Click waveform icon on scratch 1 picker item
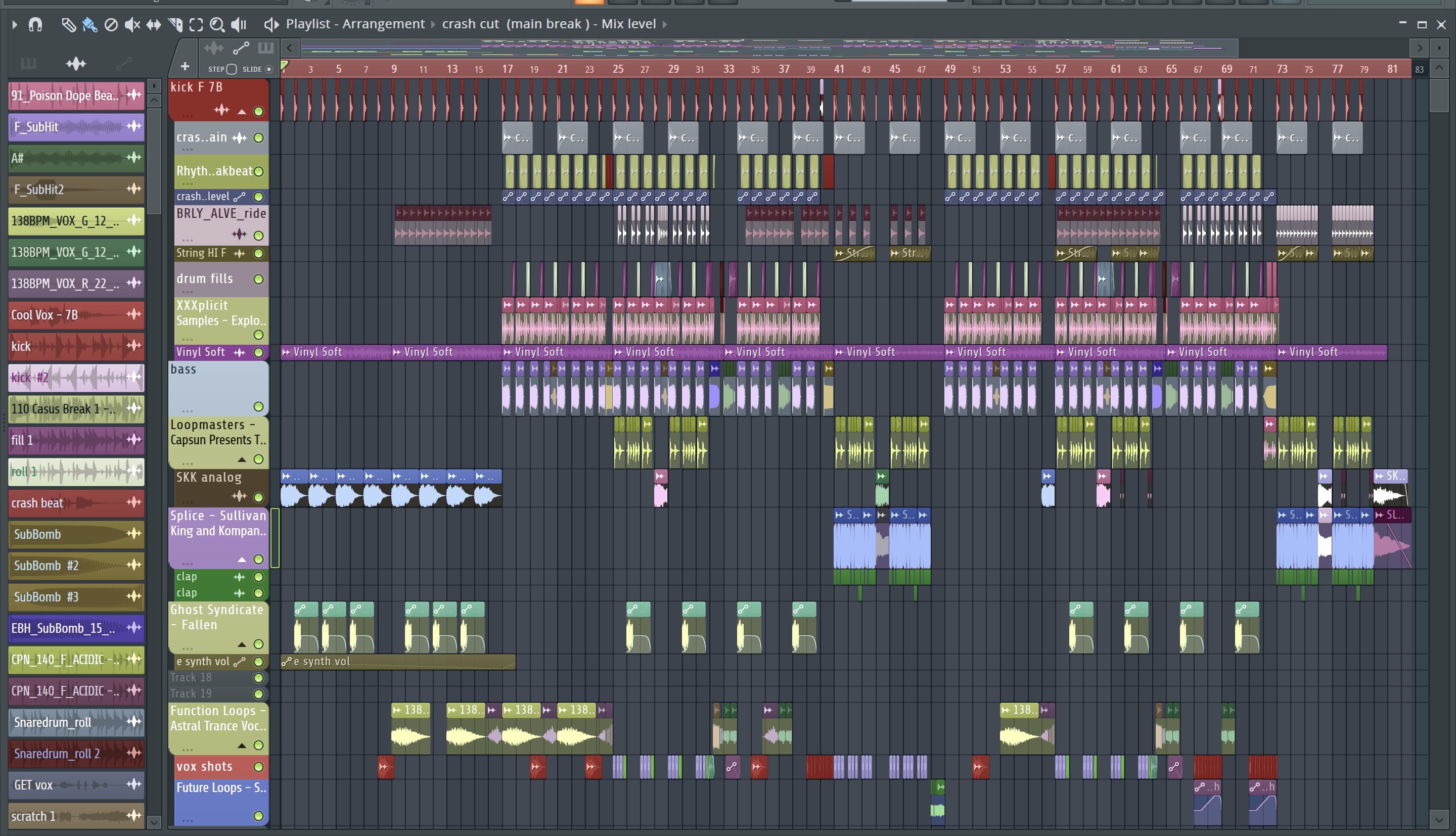The width and height of the screenshot is (1456, 836). (x=133, y=816)
